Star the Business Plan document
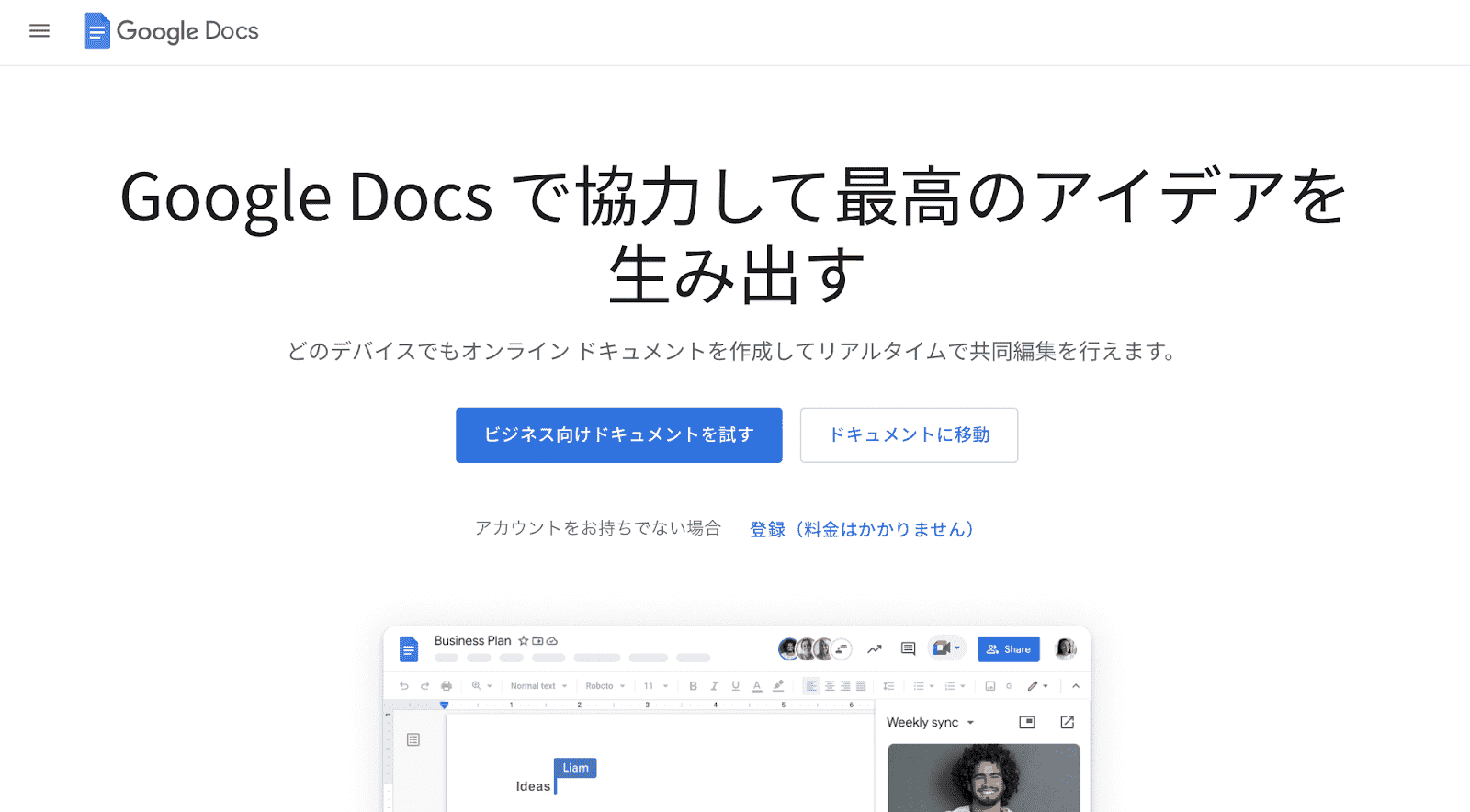Screen dimensions: 1470x812 coord(524,641)
